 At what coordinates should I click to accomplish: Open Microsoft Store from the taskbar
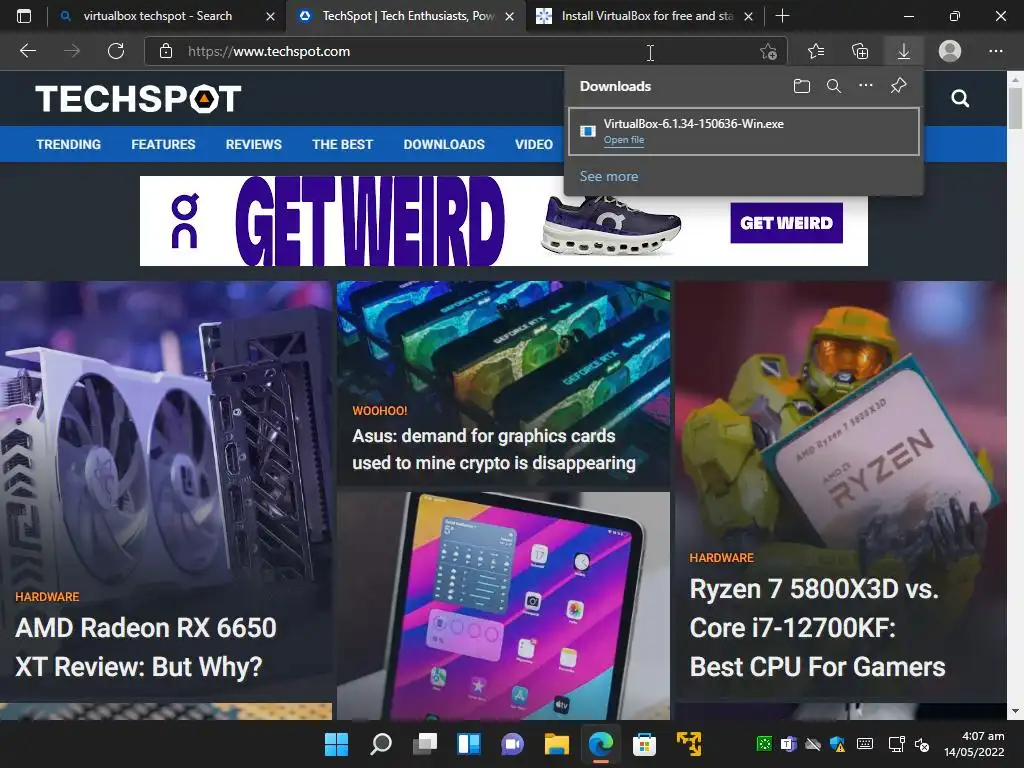click(x=644, y=744)
